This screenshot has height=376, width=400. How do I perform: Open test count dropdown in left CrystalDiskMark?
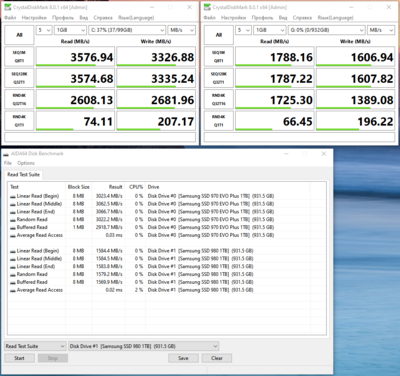44,30
